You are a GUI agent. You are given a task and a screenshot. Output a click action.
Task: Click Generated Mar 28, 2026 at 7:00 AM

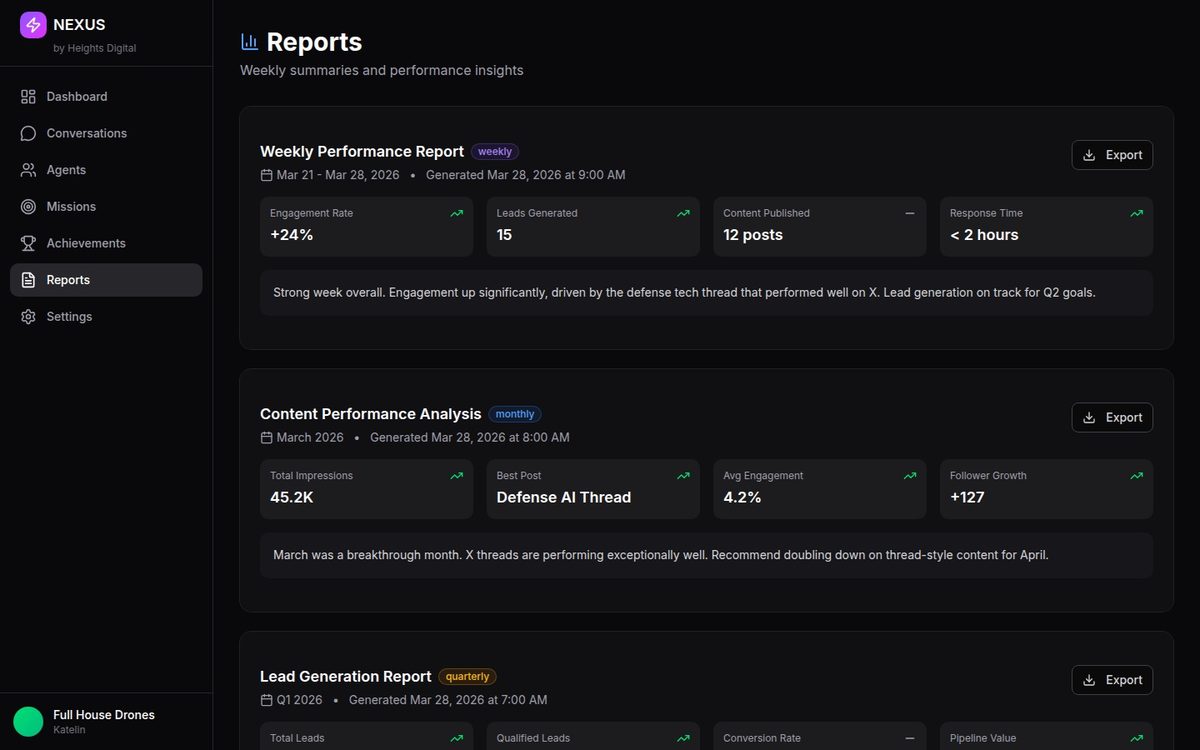[448, 700]
